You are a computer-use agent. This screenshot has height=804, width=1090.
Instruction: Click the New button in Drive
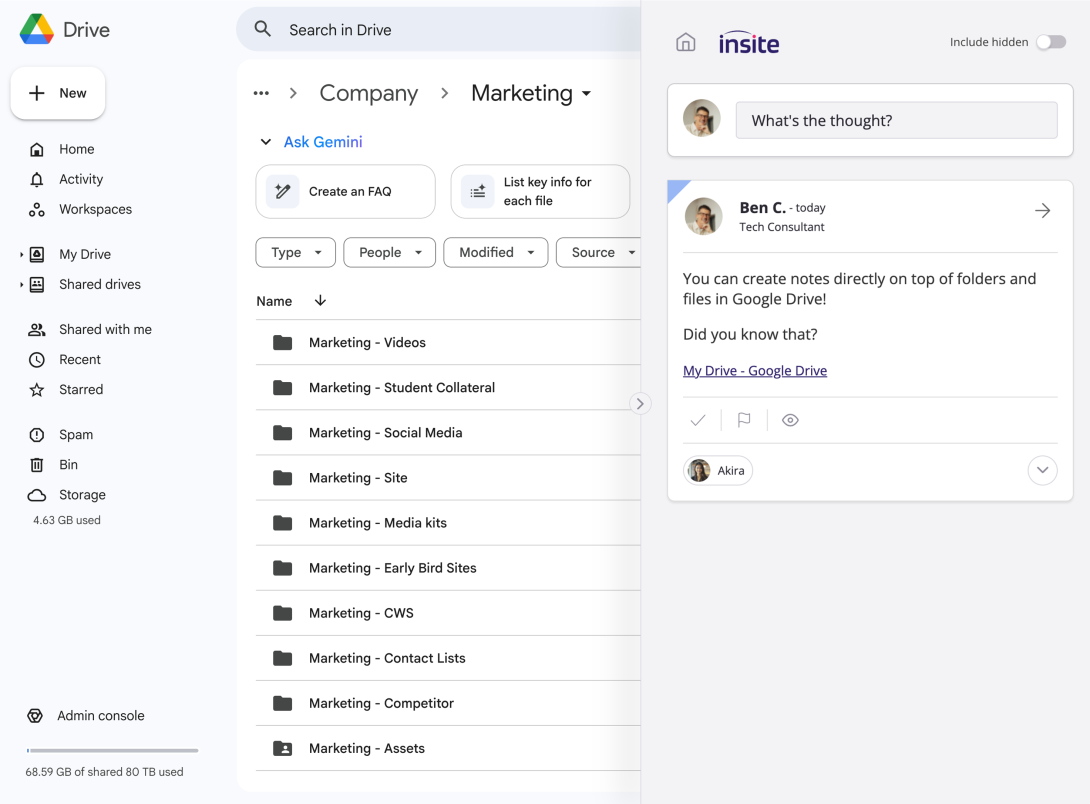[57, 93]
